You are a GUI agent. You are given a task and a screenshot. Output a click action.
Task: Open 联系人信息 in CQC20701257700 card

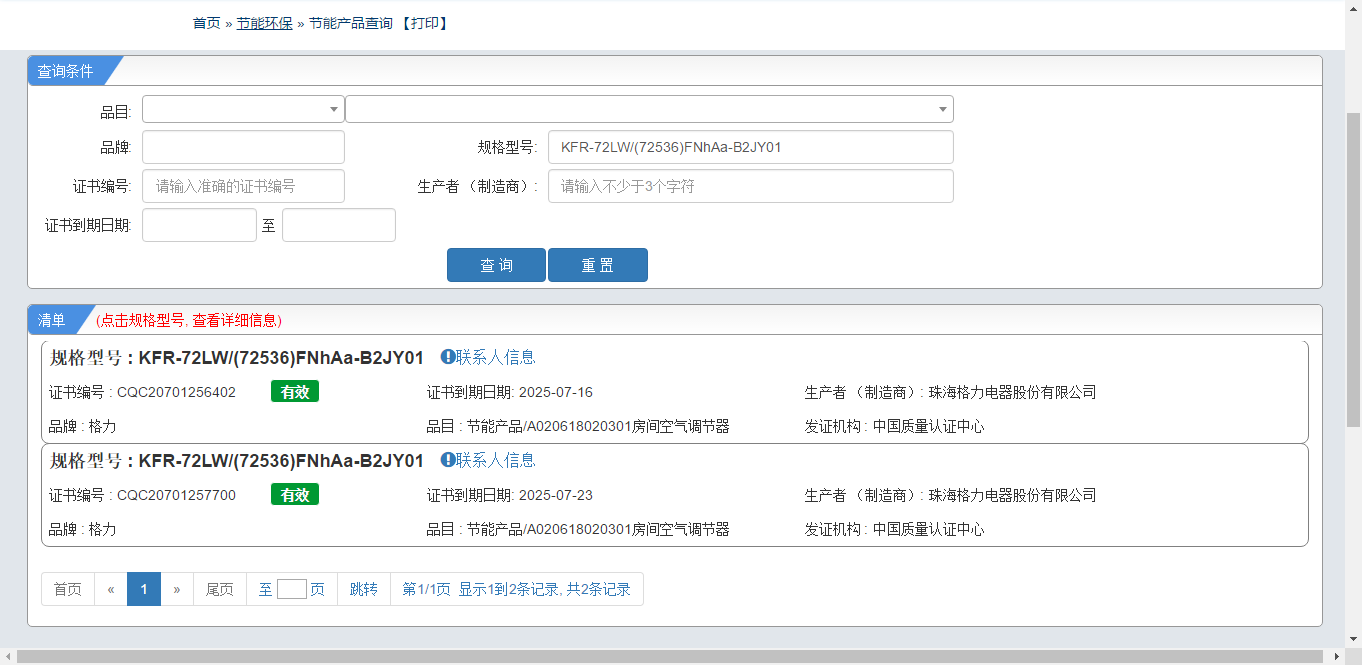[x=496, y=460]
